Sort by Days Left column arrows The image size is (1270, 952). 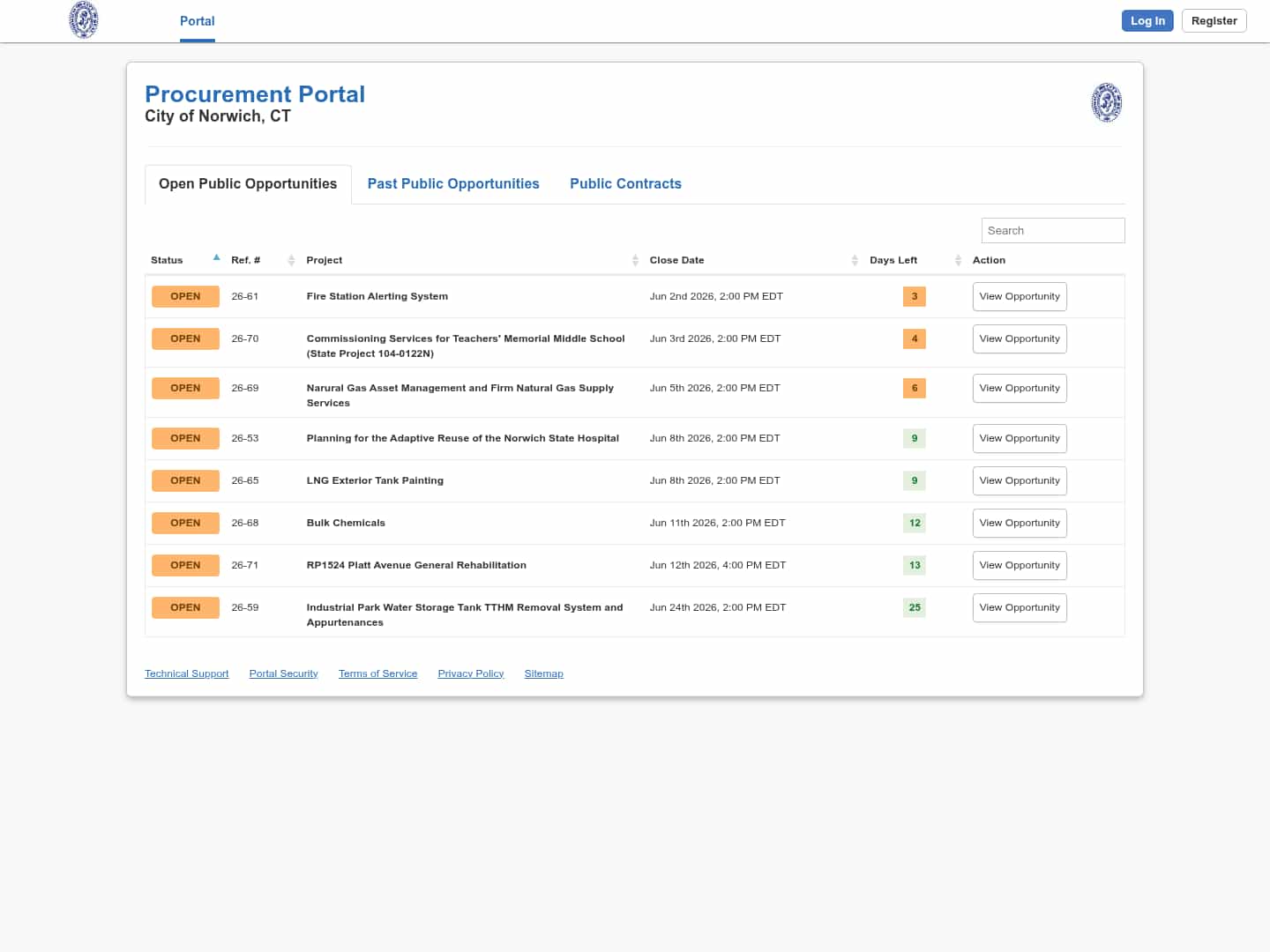click(958, 260)
